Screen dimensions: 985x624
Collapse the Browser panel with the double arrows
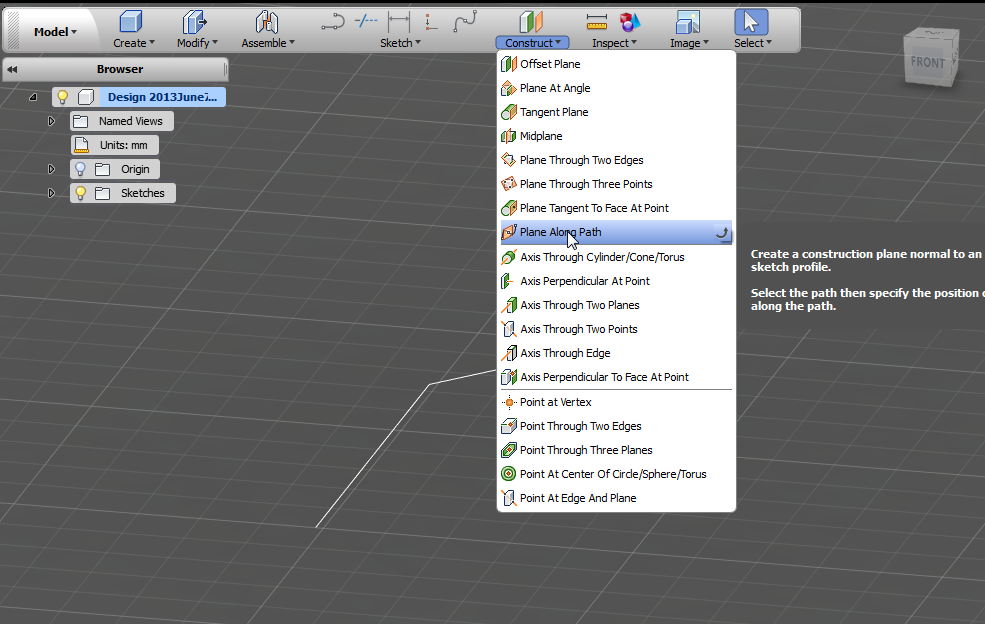12,69
